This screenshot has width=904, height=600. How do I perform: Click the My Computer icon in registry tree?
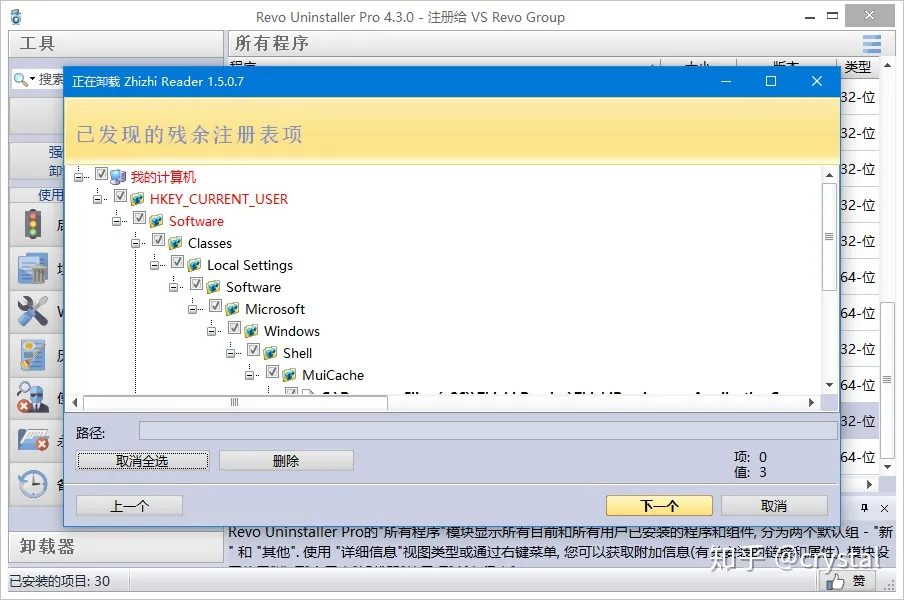[118, 177]
